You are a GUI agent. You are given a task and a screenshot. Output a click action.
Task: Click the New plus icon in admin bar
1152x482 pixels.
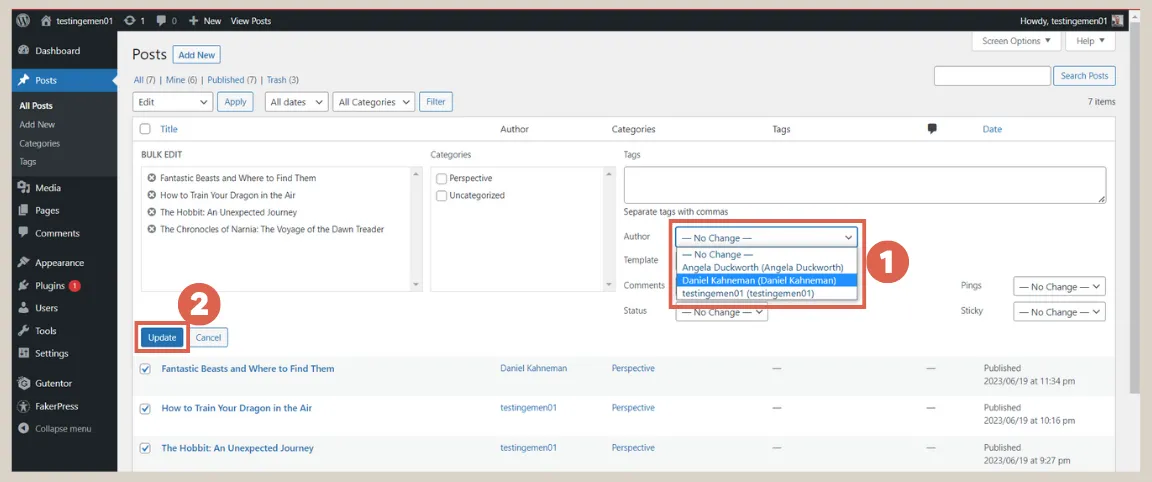coord(194,21)
